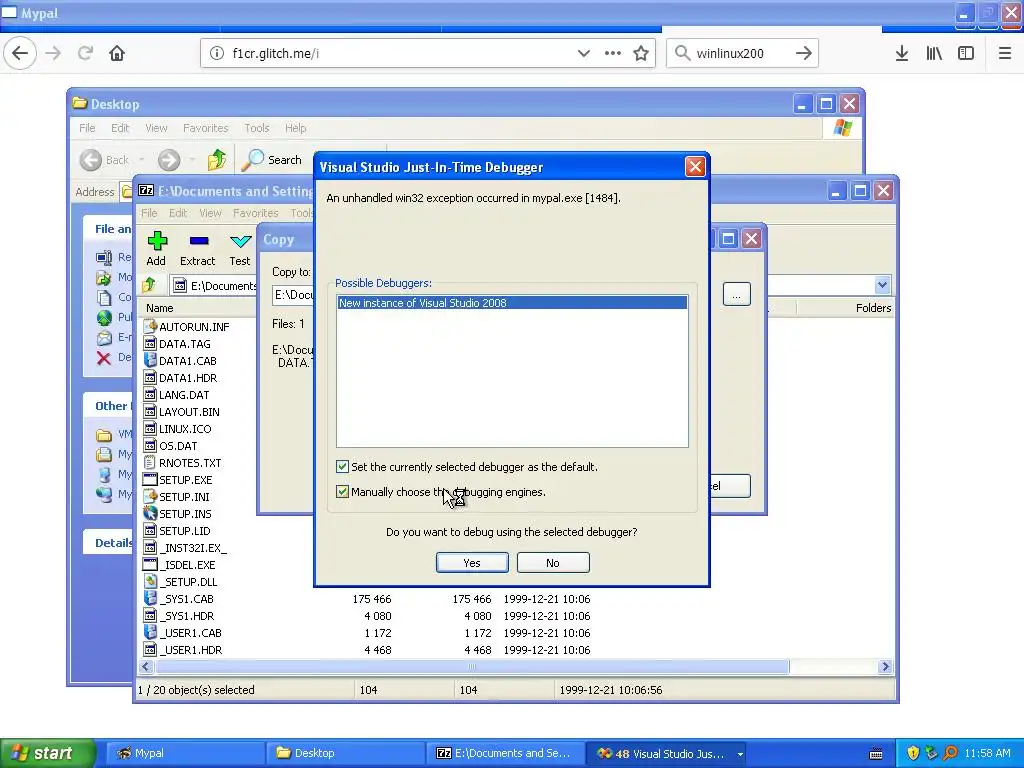Open Desktop window Favorites menu
The image size is (1024, 768).
[206, 128]
